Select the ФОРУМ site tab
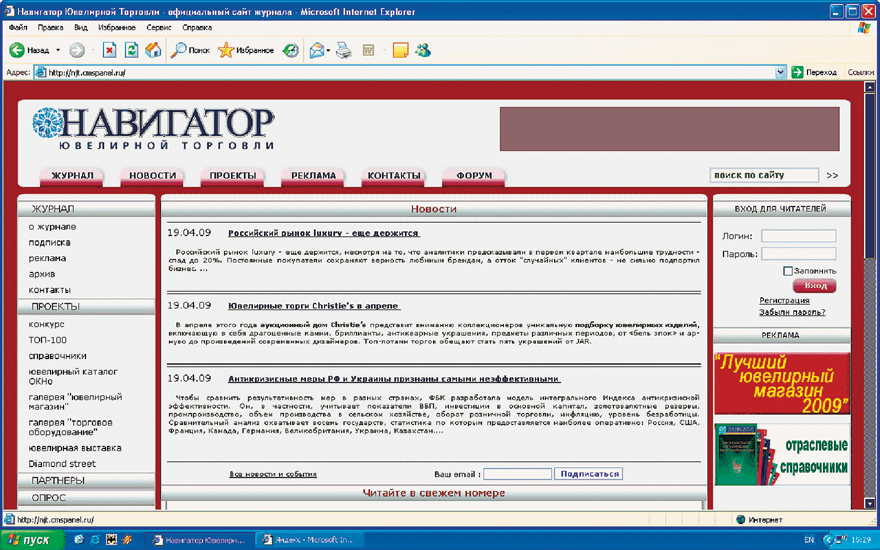 pyautogui.click(x=474, y=176)
